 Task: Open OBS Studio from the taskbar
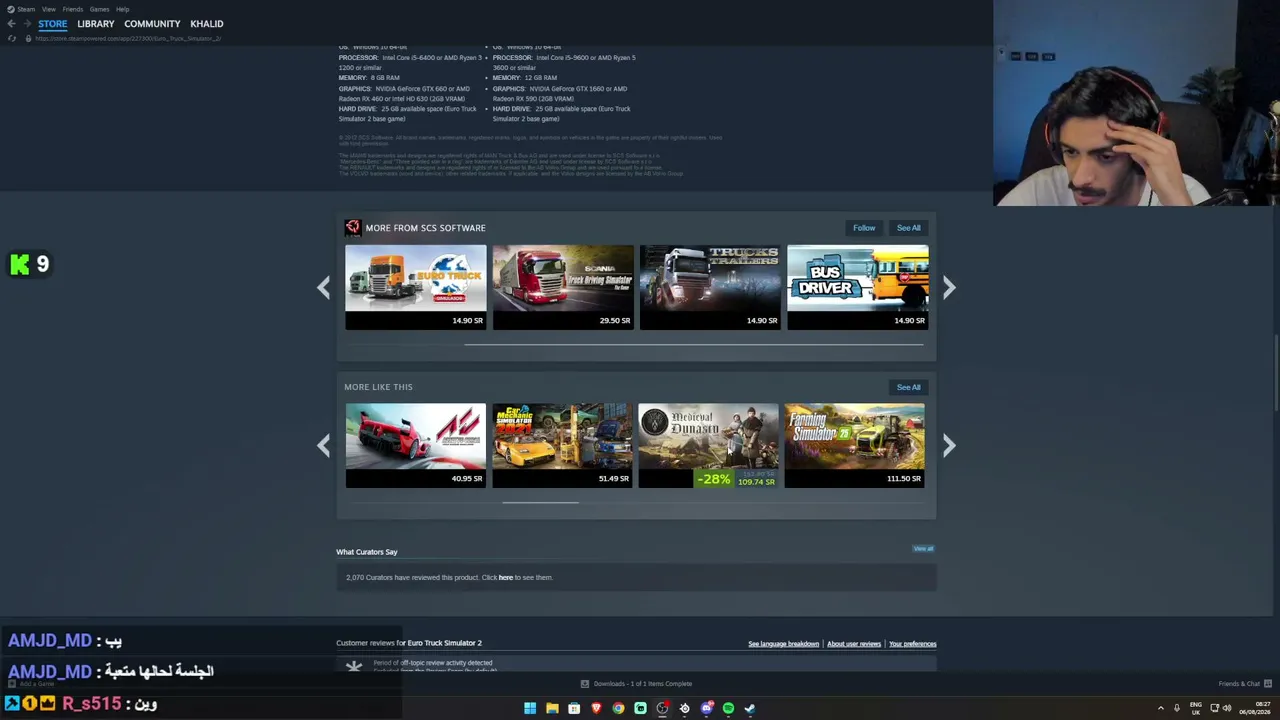(662, 708)
